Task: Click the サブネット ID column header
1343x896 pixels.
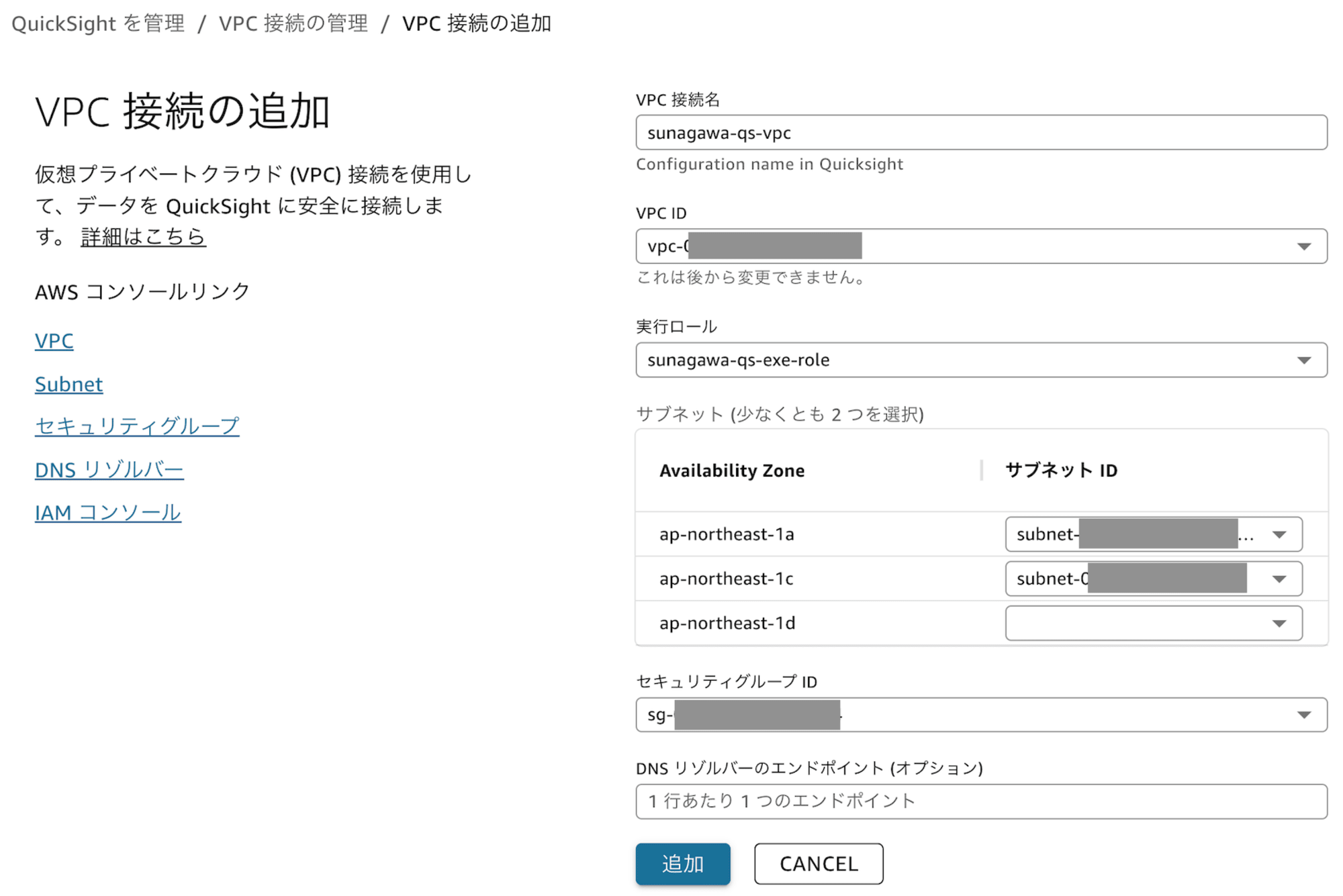Action: [1061, 470]
